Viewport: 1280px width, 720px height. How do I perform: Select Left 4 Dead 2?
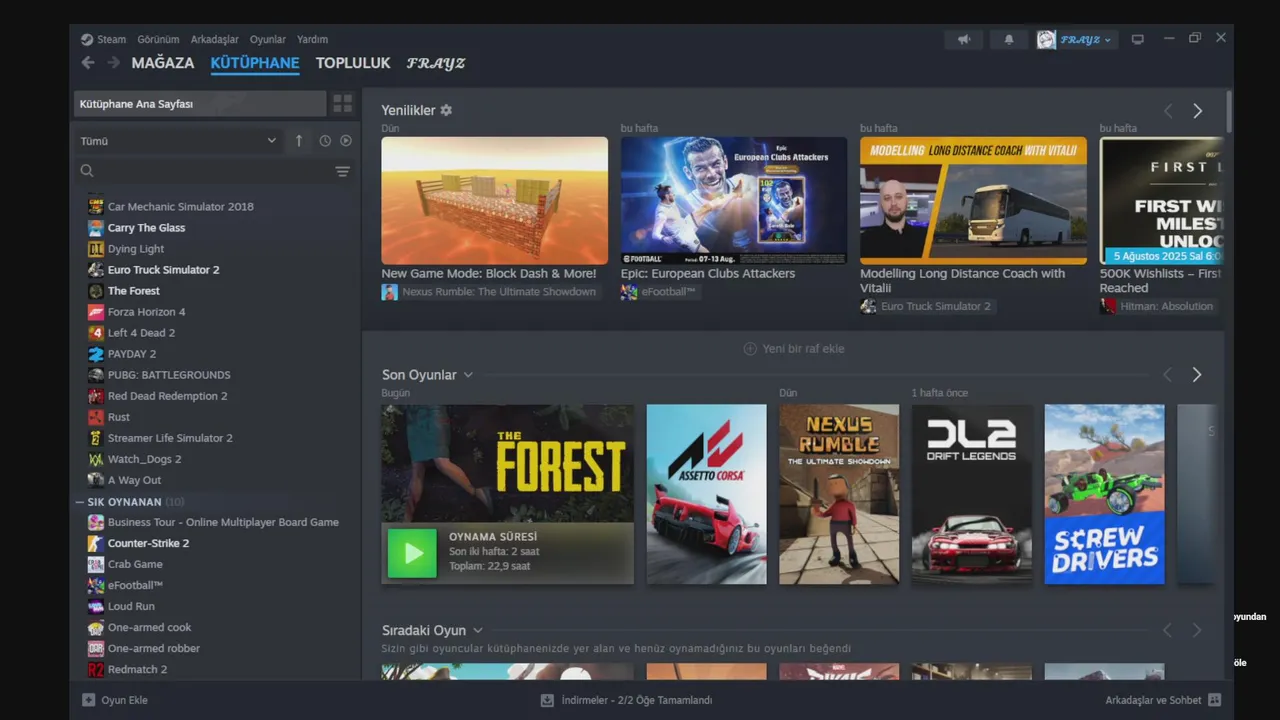tap(141, 333)
